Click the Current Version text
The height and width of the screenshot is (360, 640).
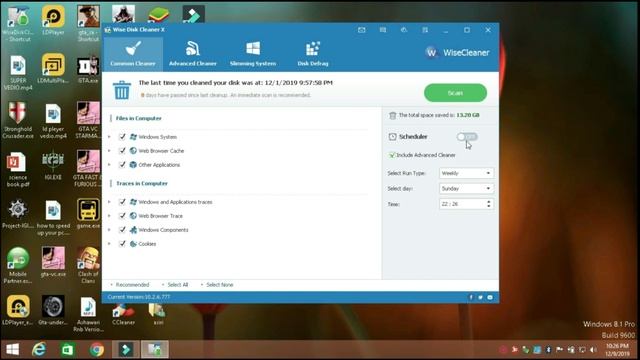(x=139, y=297)
